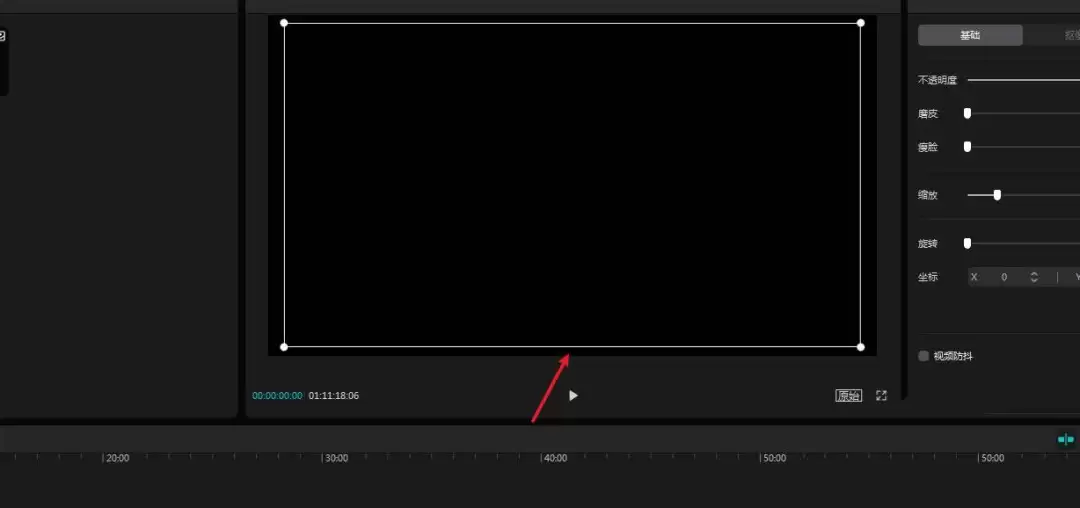Click the 旋转 rotation slider handle

(x=967, y=243)
